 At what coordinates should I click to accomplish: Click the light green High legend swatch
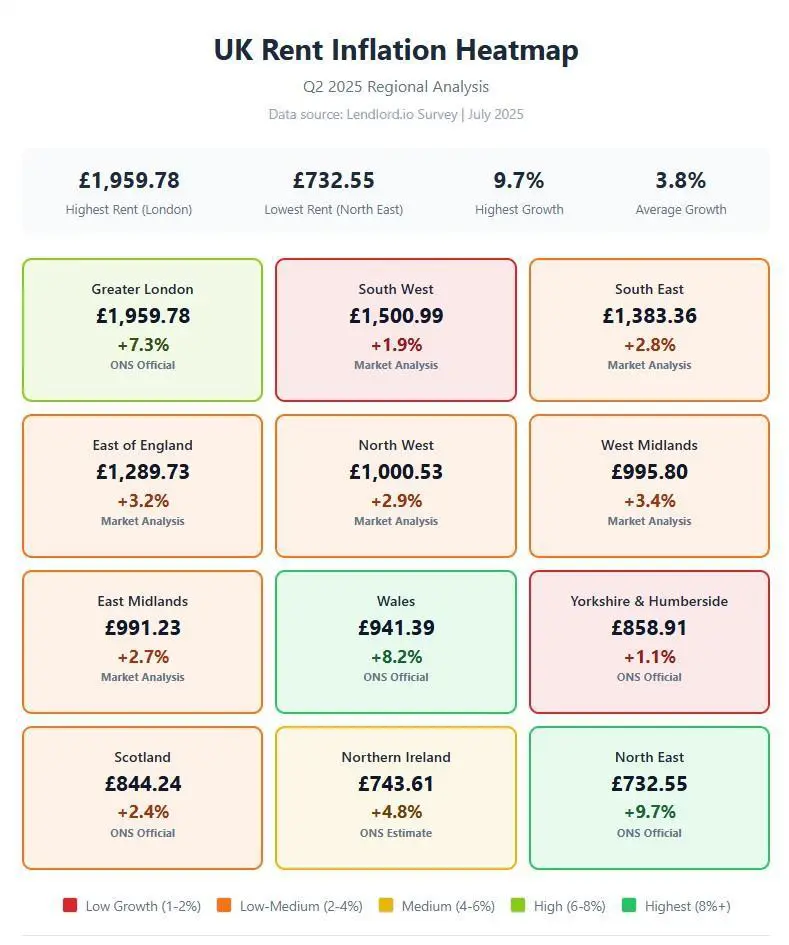[518, 905]
